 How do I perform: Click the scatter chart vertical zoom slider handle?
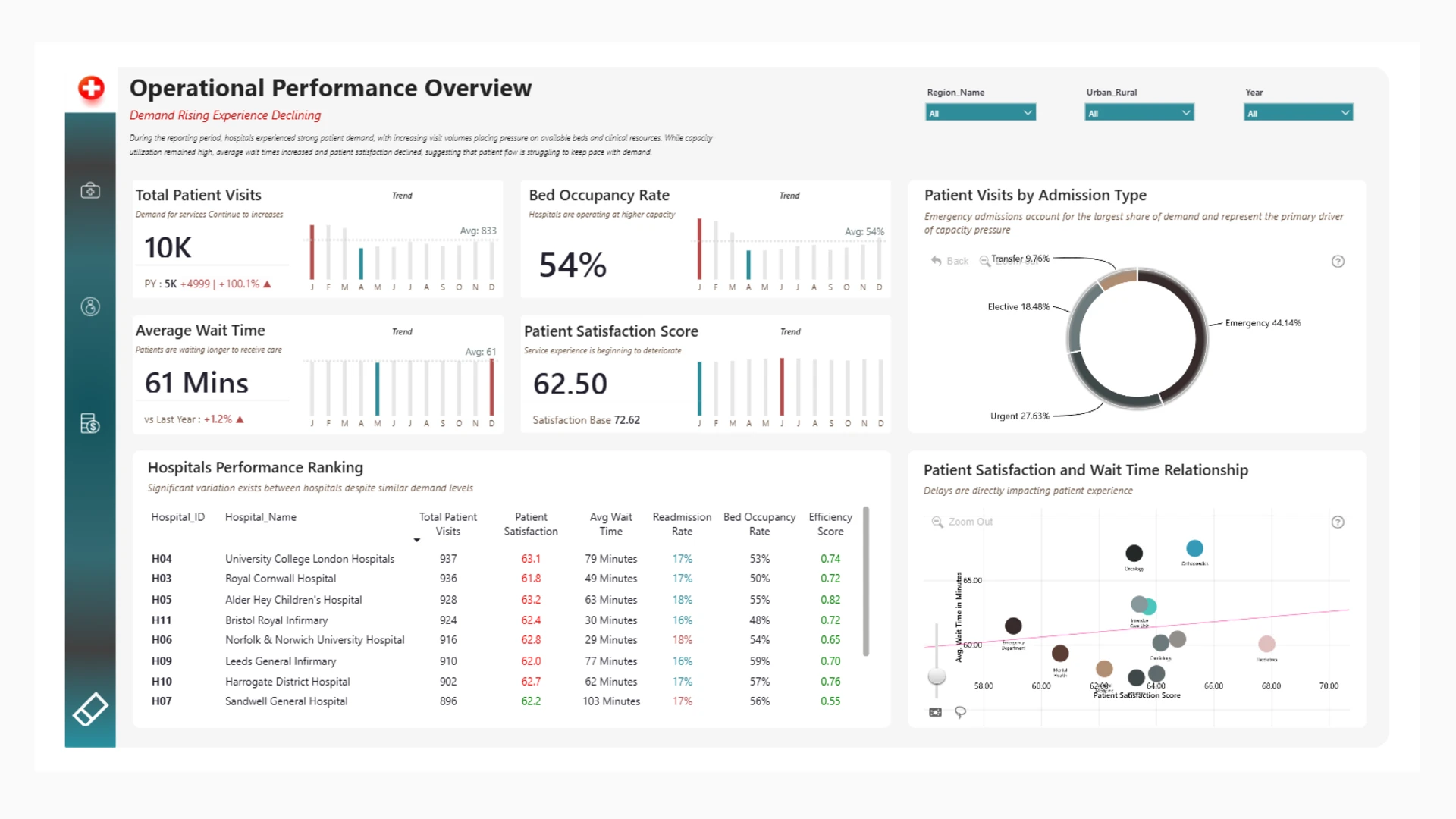click(937, 676)
